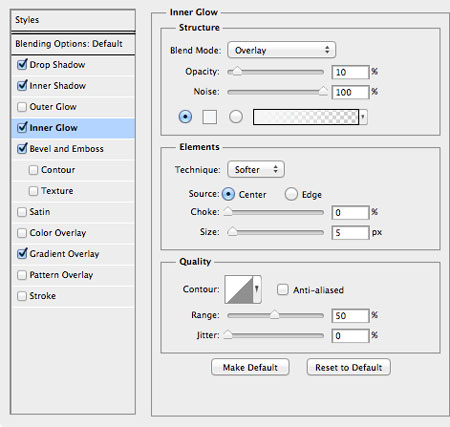
Task: Enable the Outer Glow checkbox
Action: [22, 107]
